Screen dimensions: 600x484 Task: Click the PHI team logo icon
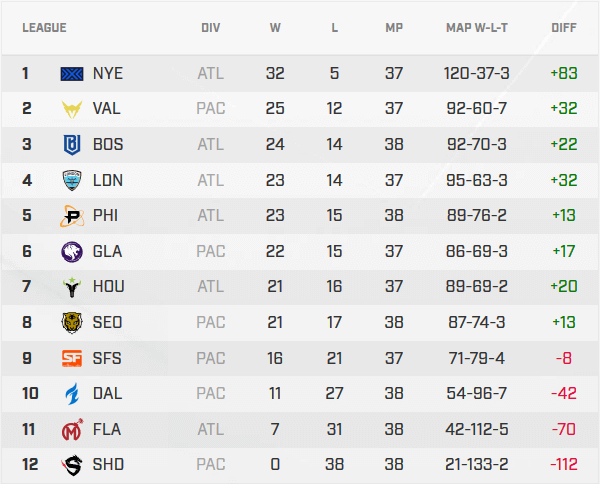coord(73,216)
